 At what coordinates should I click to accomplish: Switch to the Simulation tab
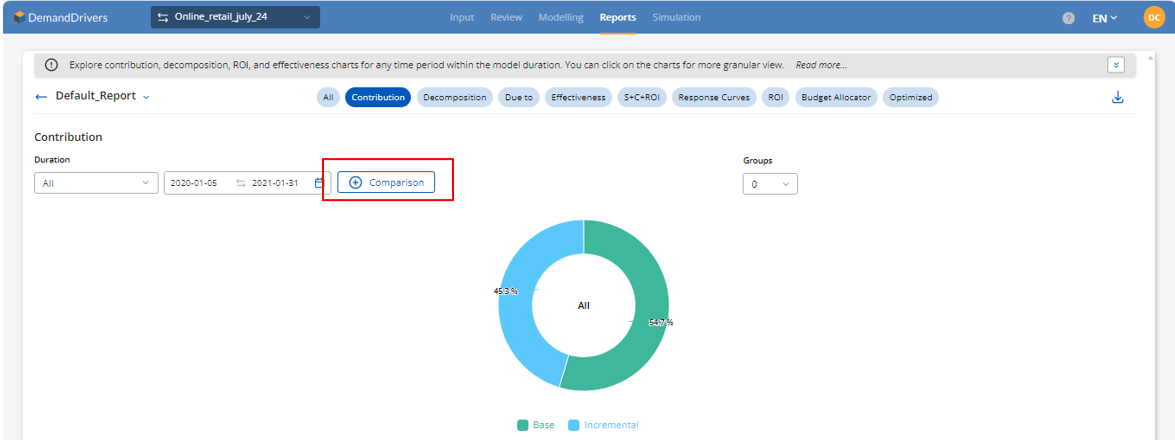coord(676,17)
